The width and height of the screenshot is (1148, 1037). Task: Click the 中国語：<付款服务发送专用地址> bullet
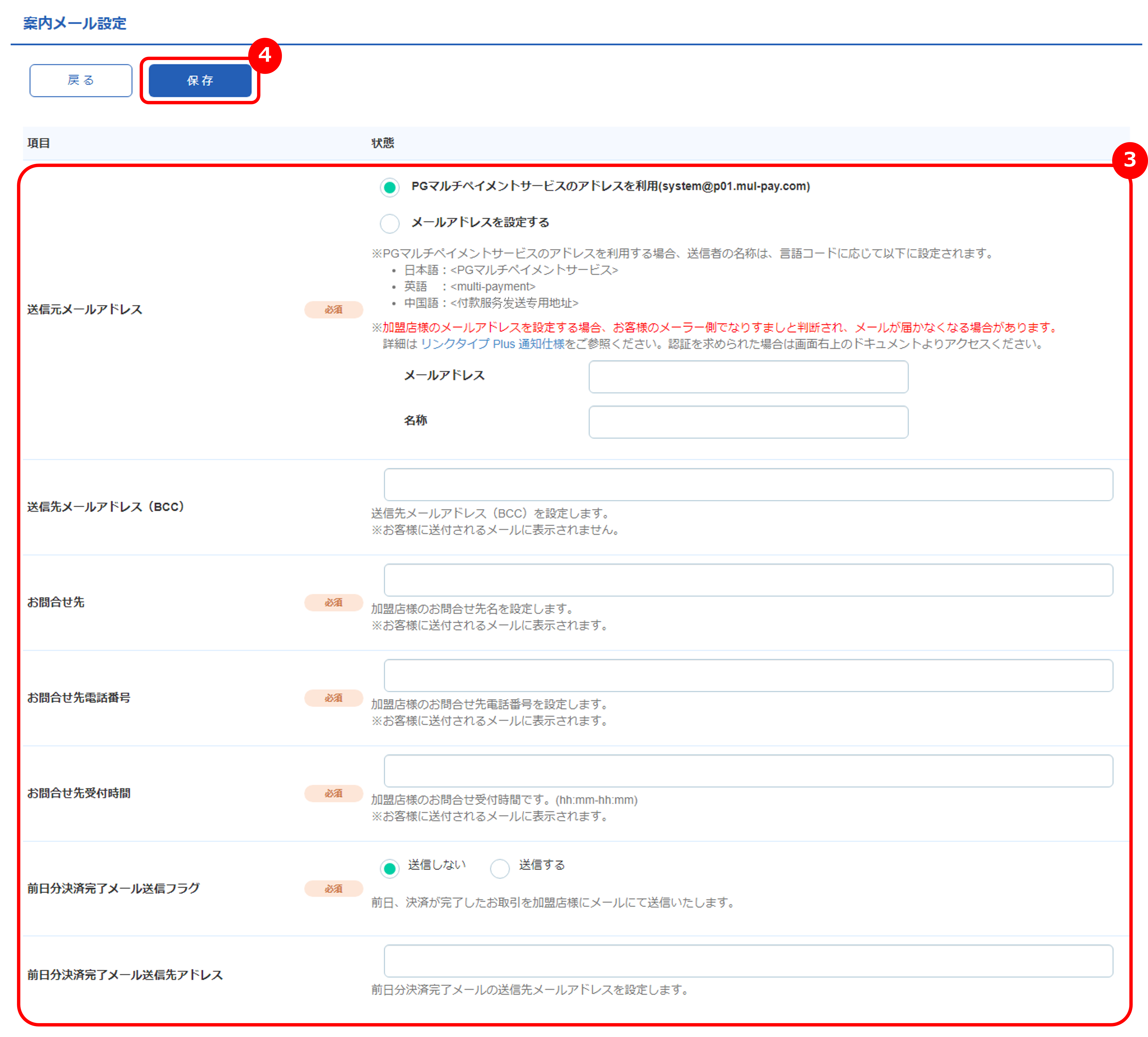coord(491,303)
